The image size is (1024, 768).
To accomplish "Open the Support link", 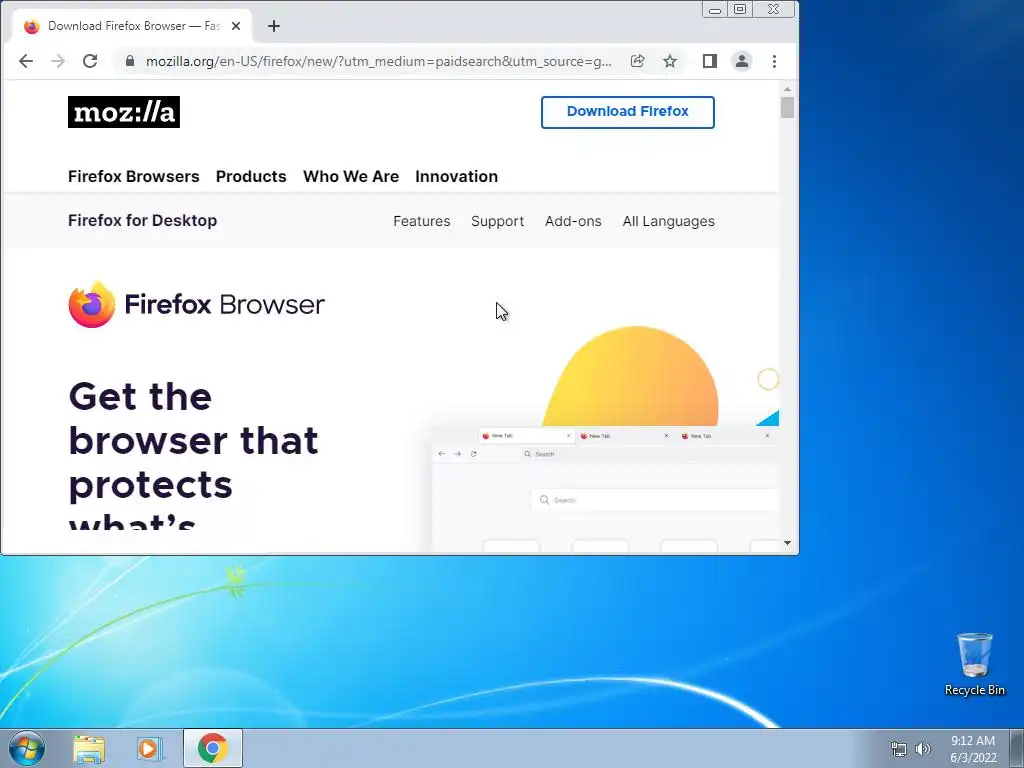I will (498, 221).
